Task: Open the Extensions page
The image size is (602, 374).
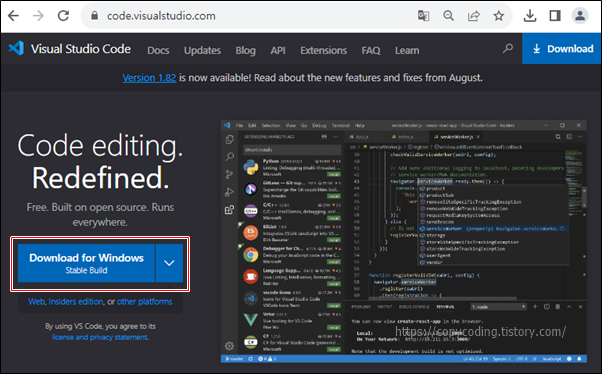Action: pos(324,50)
